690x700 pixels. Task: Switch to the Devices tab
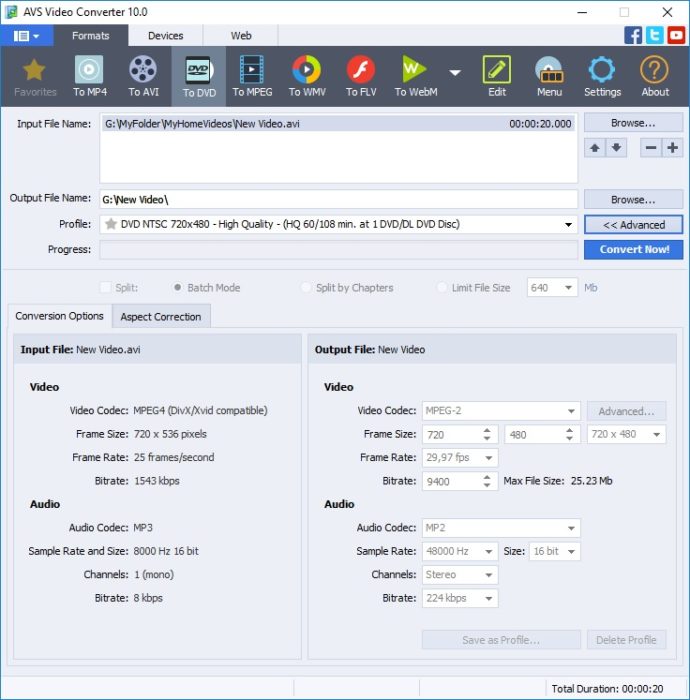click(x=165, y=35)
